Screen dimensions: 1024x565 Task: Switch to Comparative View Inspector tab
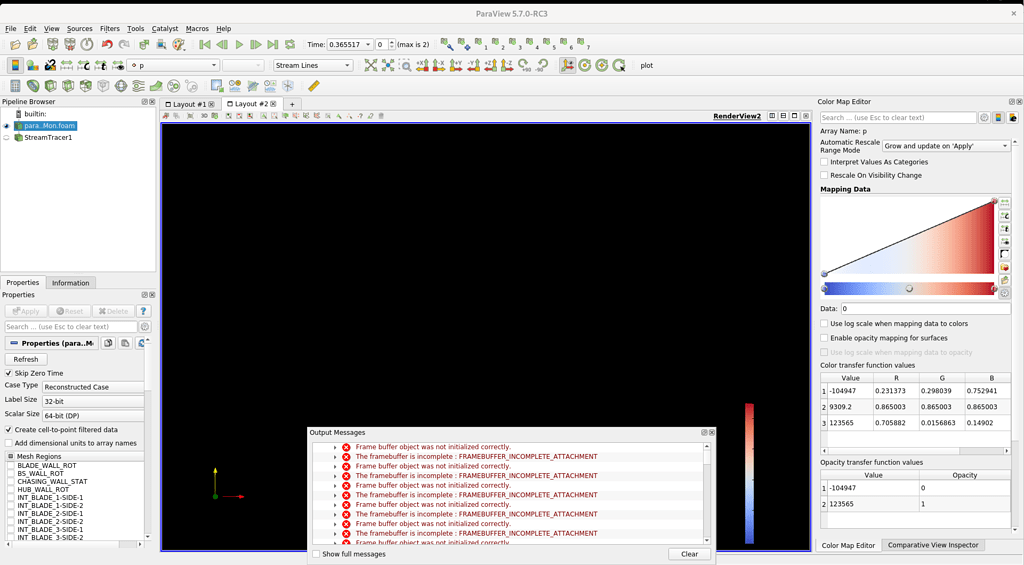(x=933, y=545)
